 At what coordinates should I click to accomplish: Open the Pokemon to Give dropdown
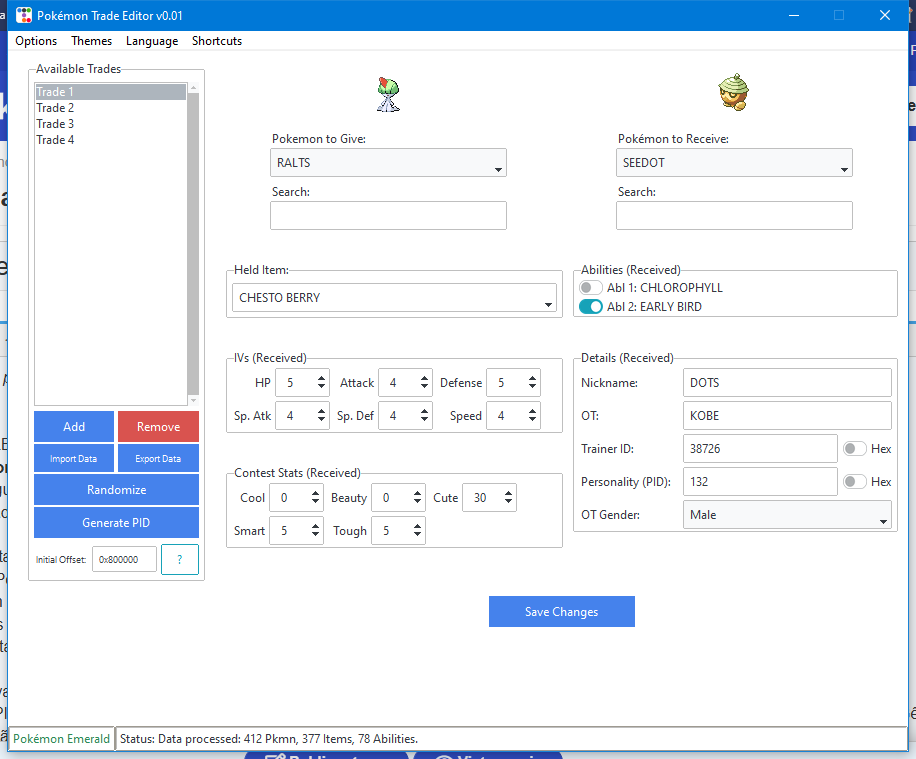coord(388,163)
